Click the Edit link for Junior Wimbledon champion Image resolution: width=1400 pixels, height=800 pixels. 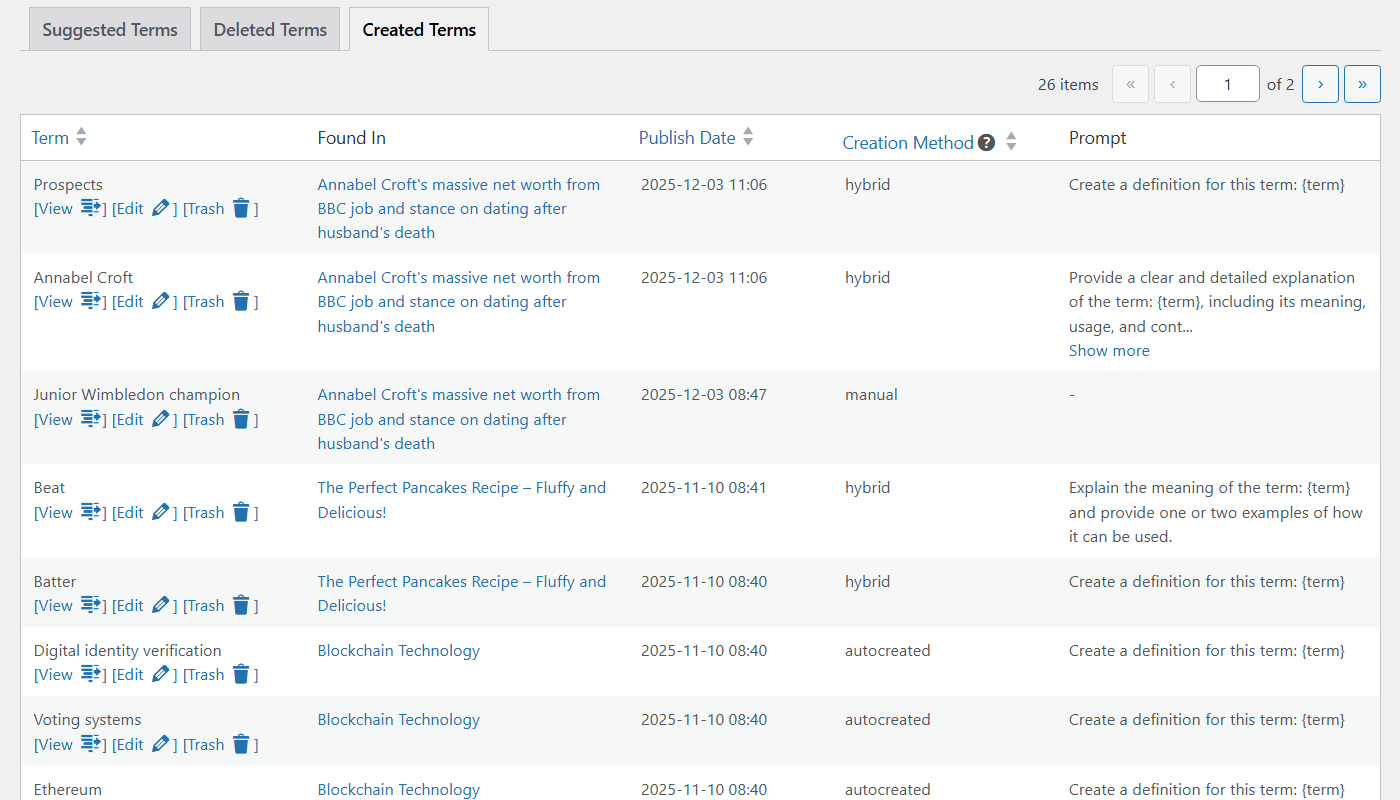pos(129,420)
